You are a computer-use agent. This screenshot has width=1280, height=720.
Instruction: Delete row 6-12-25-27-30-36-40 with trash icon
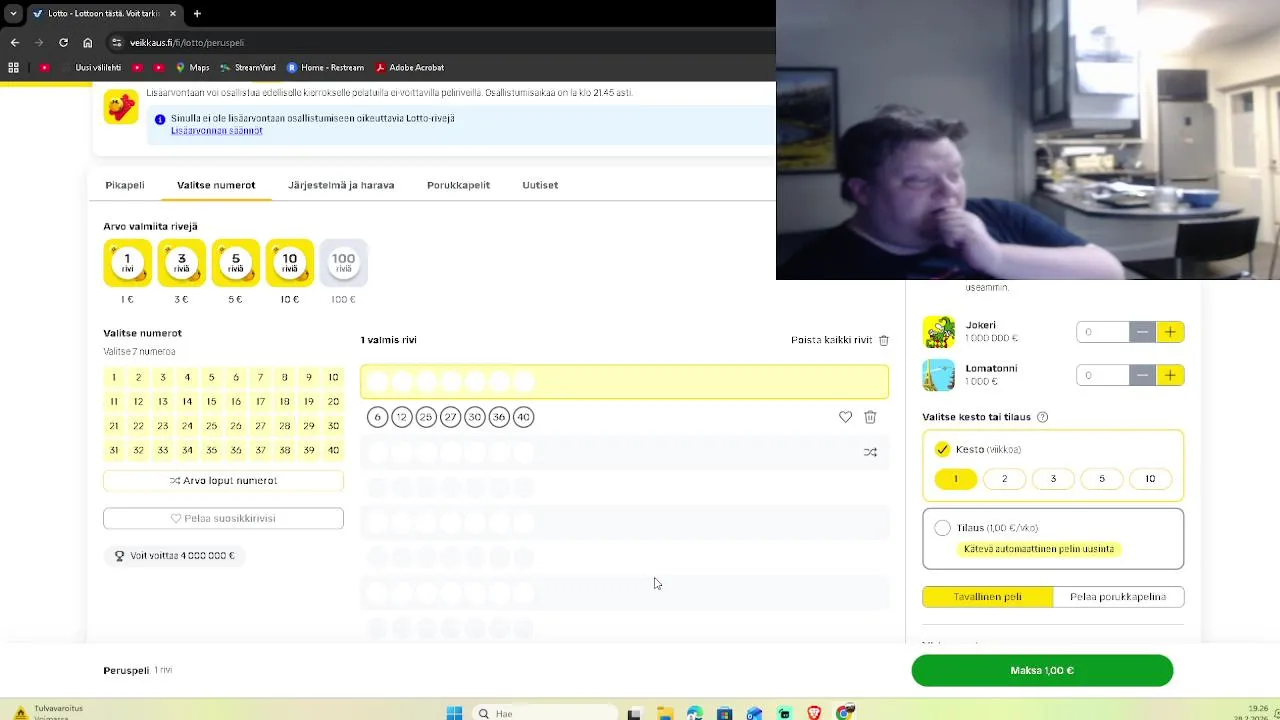click(x=870, y=417)
